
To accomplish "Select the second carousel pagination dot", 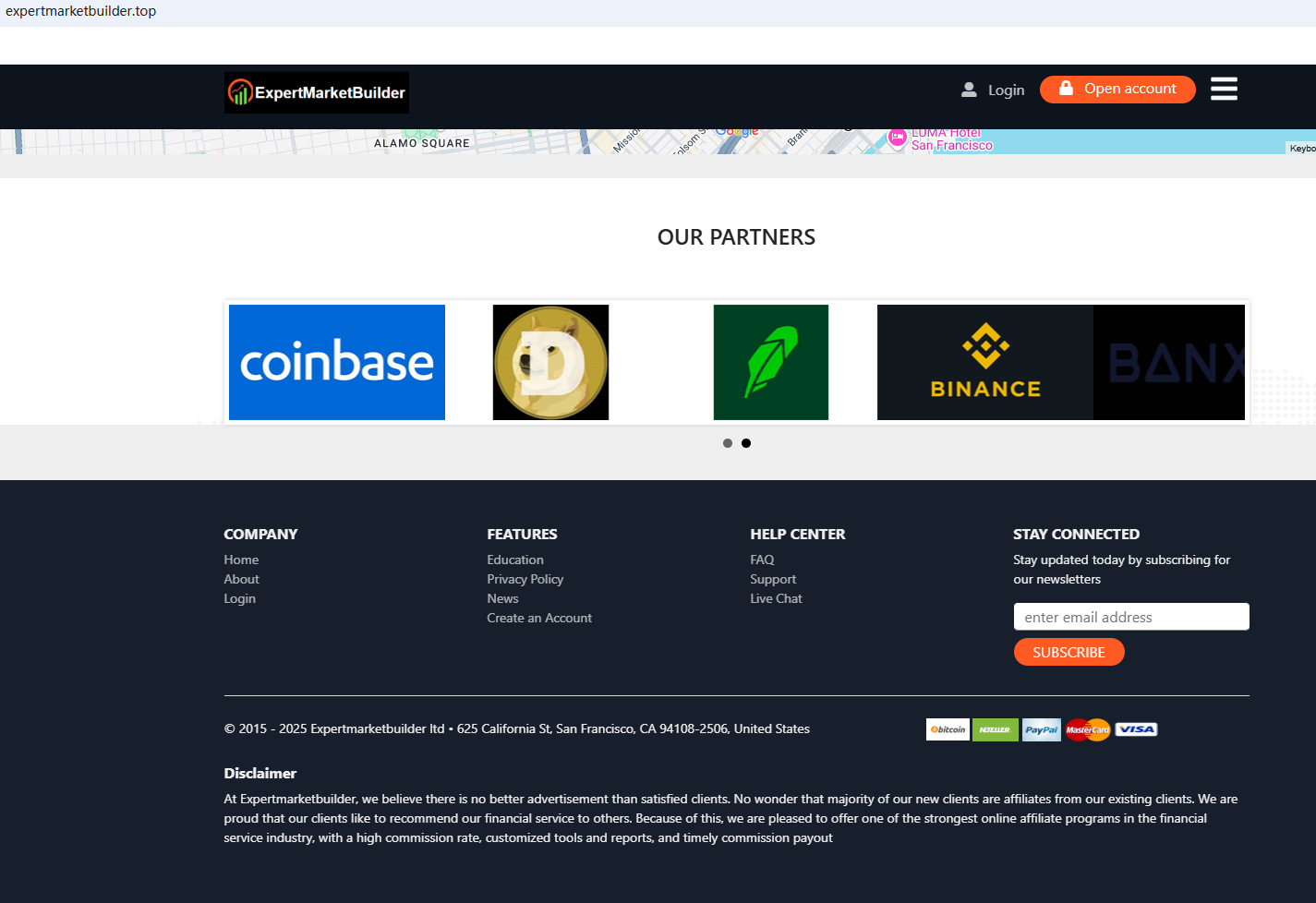I will [746, 443].
